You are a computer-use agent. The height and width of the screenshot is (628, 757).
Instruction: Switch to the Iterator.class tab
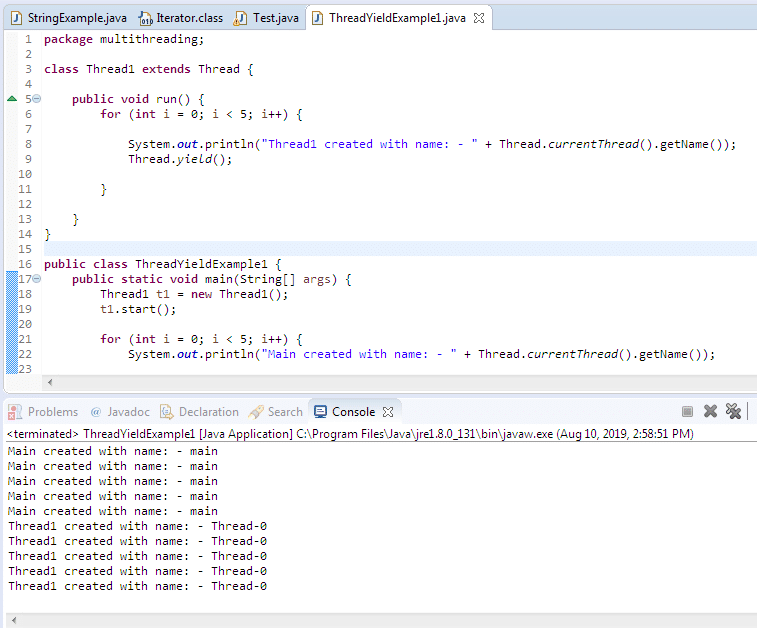[189, 18]
